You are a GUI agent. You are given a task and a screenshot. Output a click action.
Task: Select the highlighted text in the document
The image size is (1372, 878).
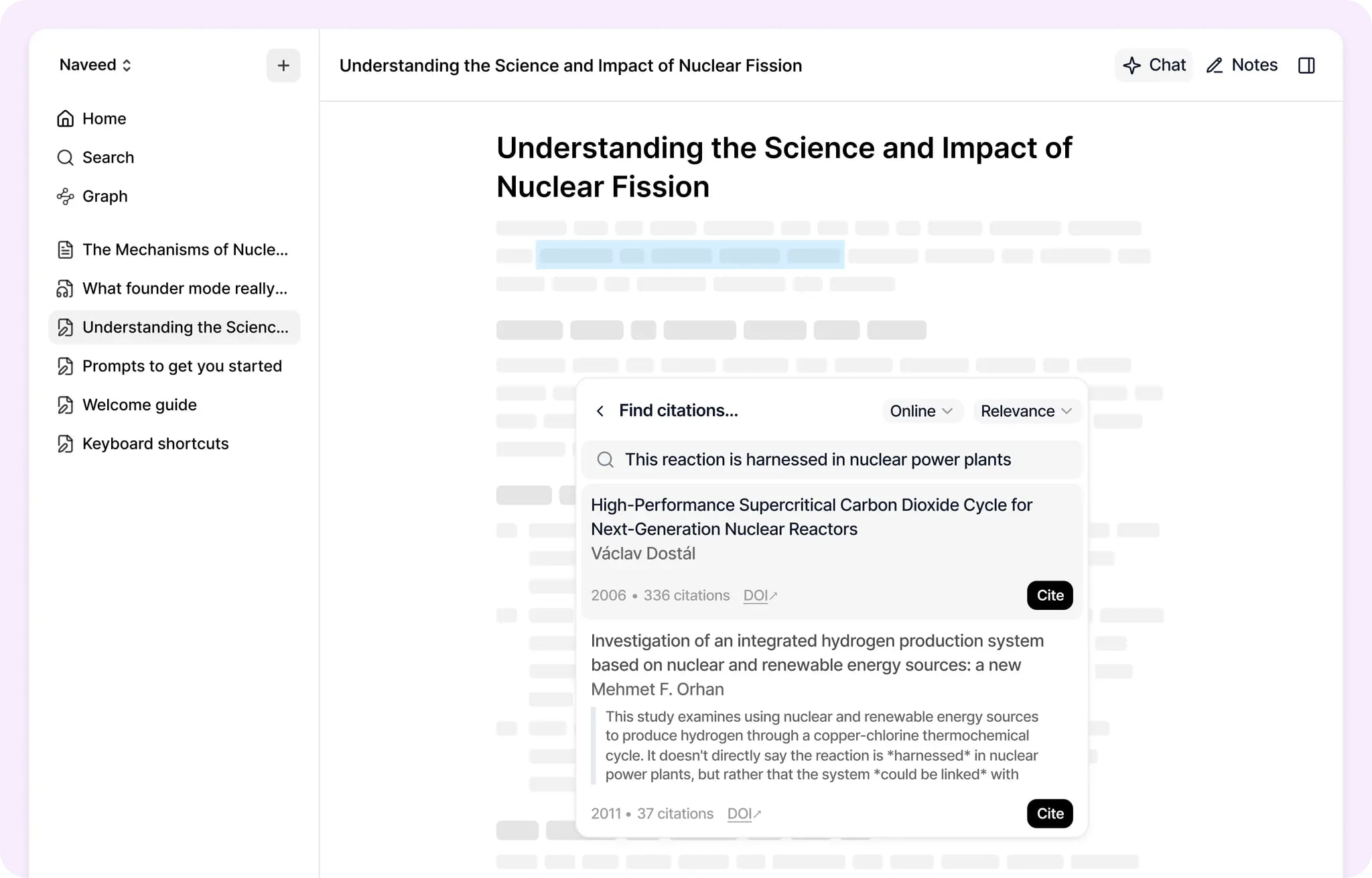click(x=689, y=255)
